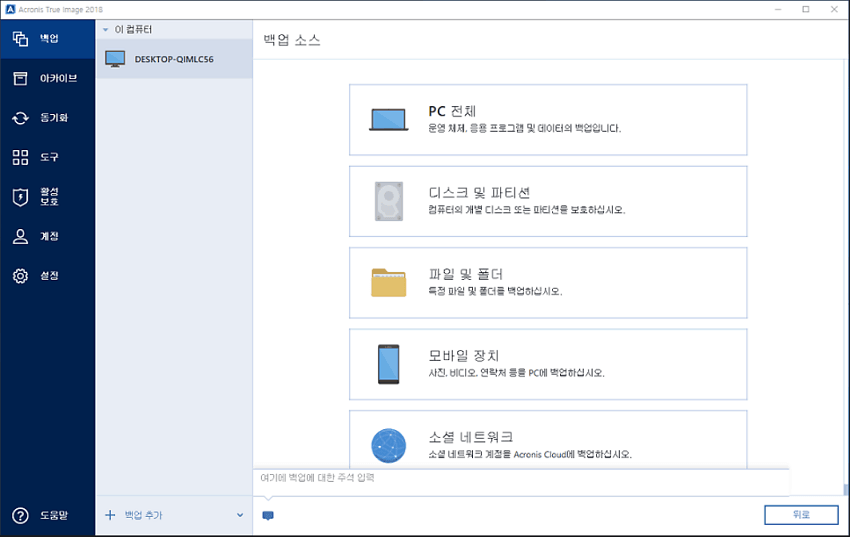Switch to the 계정 menu label
850x537 pixels.
tap(49, 236)
